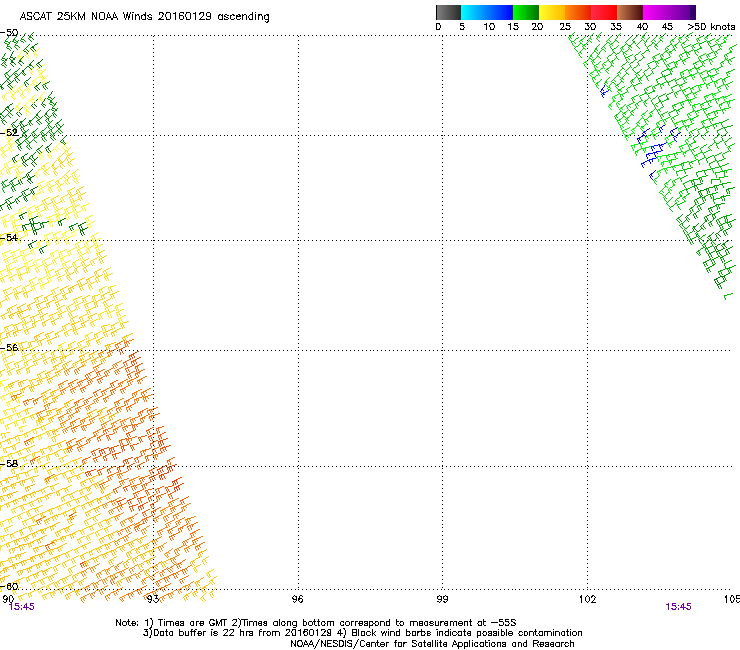Click the "-54" latitude label
Viewport: 740px width, 650px height.
click(x=9, y=237)
